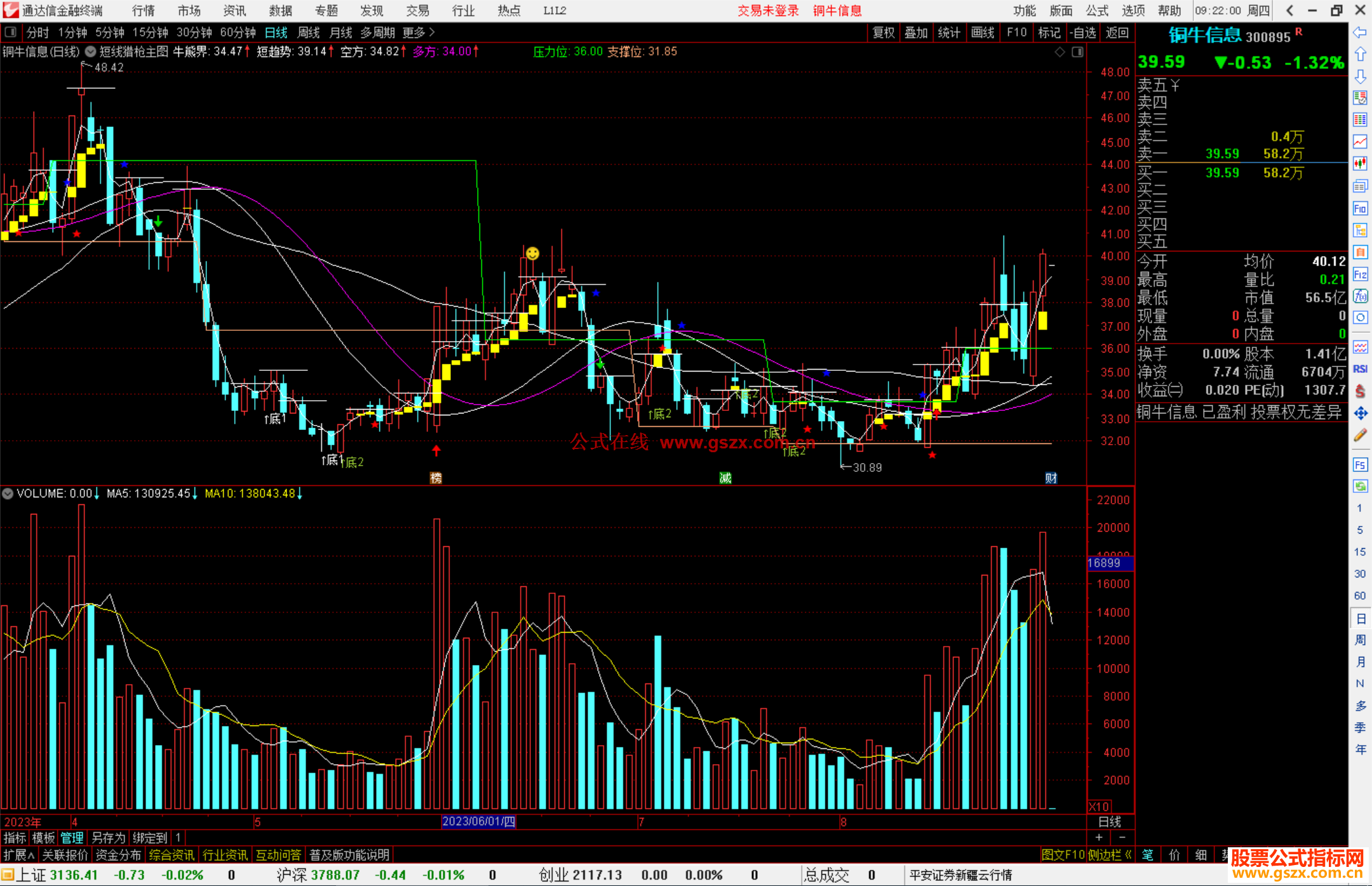Click the candlestick chart sidebar icon
This screenshot has width=1372, height=886.
(1360, 164)
